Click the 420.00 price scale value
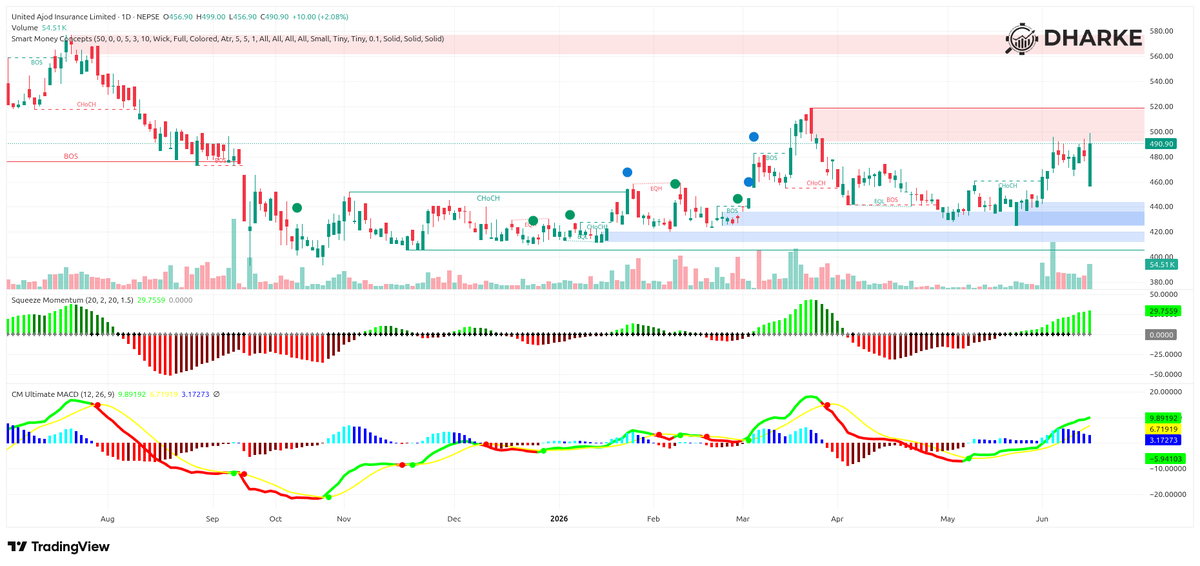The width and height of the screenshot is (1200, 566). click(1161, 232)
